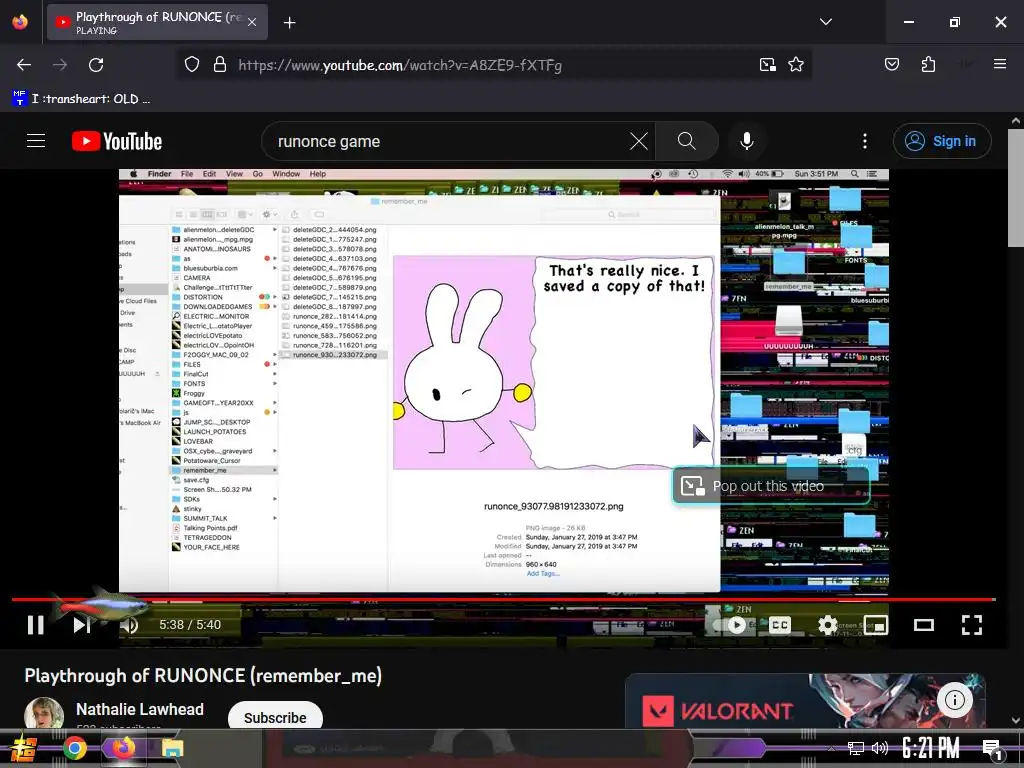Open Nathalie Lawhead channel avatar

tap(44, 713)
